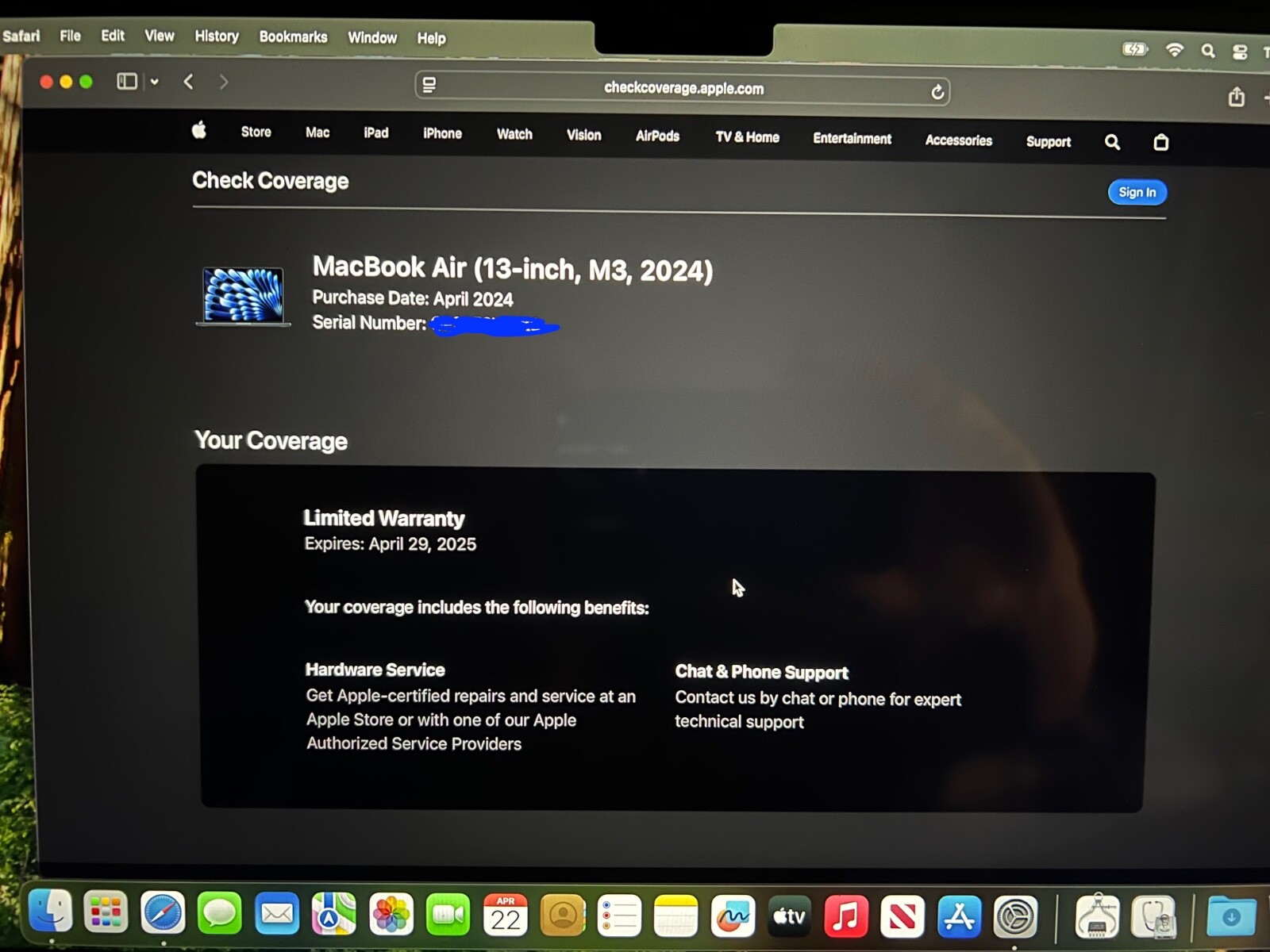
Task: Expand the sidebar tab group dropdown arrow
Action: (x=154, y=82)
